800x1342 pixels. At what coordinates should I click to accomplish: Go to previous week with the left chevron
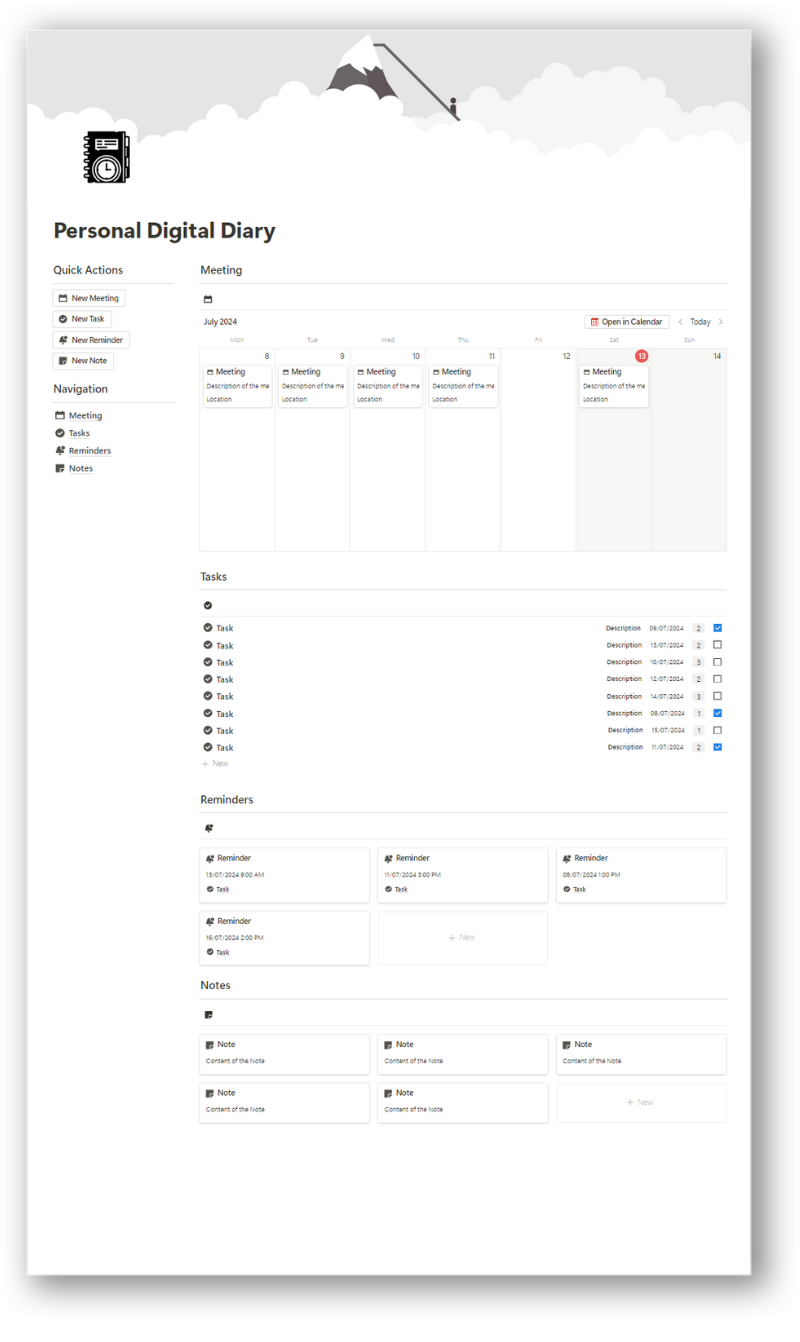pos(681,322)
